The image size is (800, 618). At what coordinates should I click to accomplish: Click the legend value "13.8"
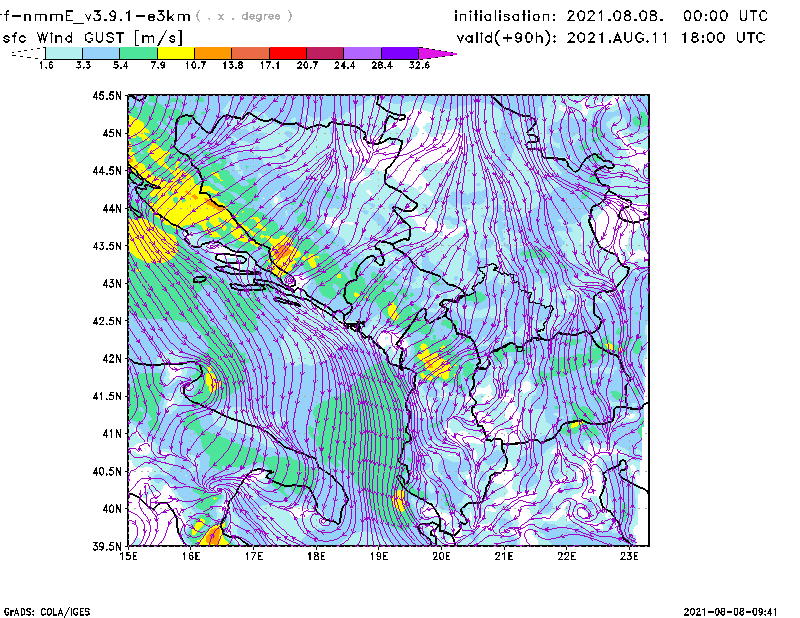(x=233, y=65)
